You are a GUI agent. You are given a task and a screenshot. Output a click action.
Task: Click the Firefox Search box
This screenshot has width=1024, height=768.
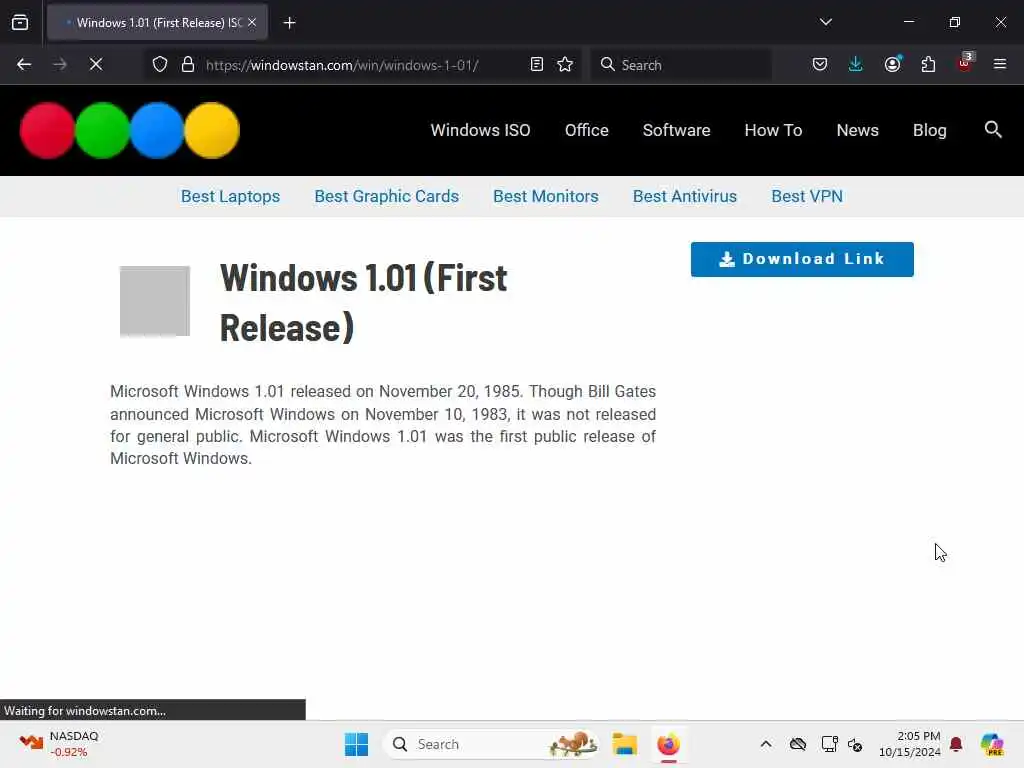click(x=681, y=65)
